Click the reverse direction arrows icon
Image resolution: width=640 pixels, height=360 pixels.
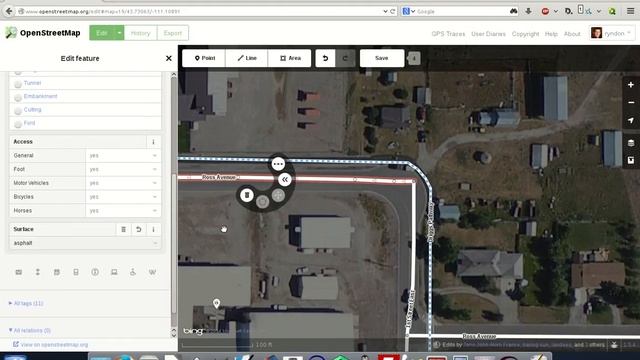pos(285,180)
